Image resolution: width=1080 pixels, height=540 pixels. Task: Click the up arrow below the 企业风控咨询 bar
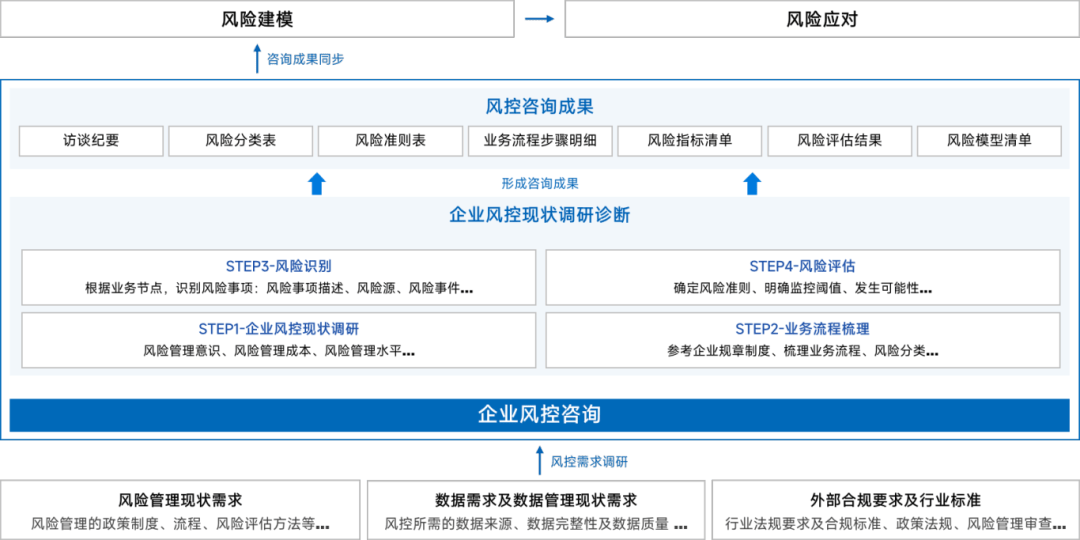[540, 460]
